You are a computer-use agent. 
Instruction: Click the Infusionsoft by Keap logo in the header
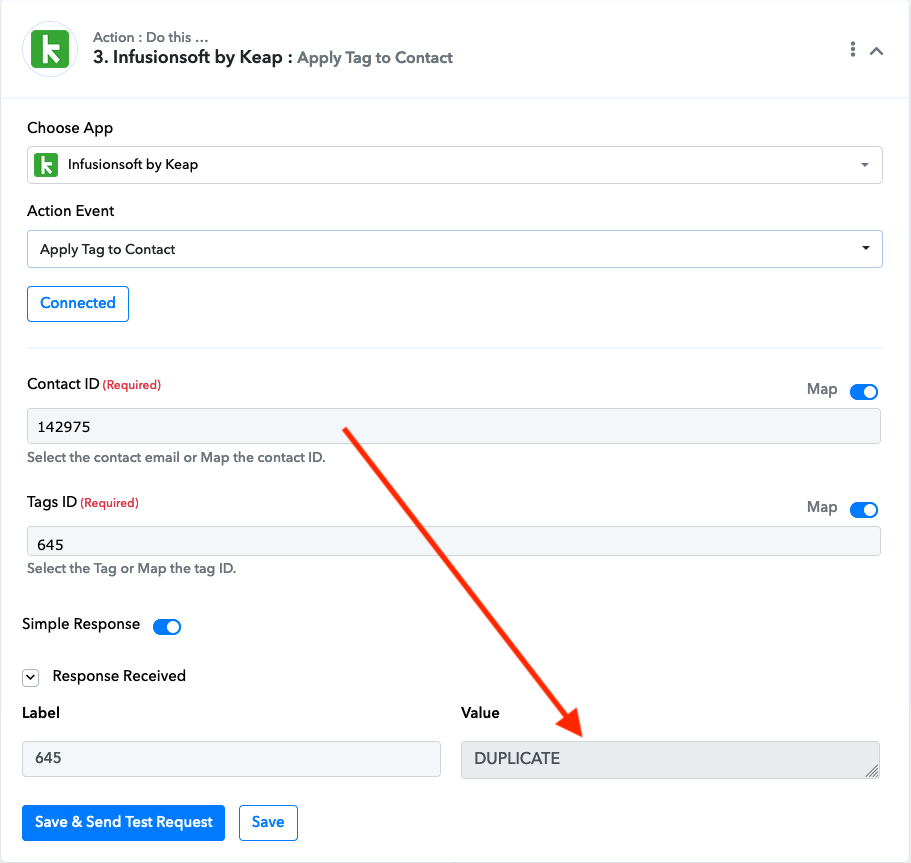[x=50, y=49]
